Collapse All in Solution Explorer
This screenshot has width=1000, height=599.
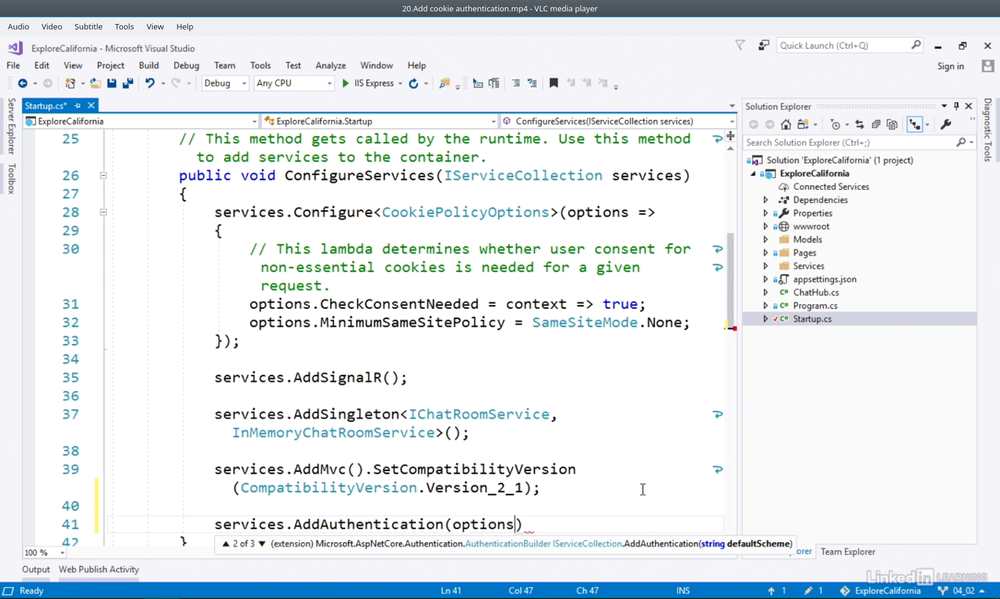pyautogui.click(x=876, y=125)
